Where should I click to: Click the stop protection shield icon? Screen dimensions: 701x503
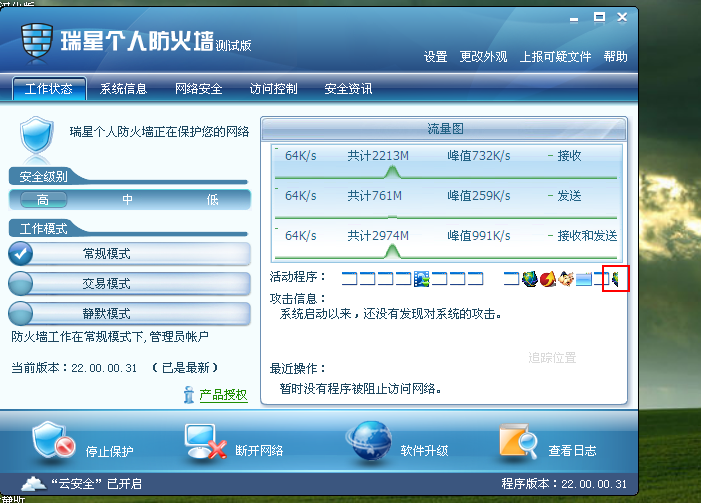[x=54, y=441]
